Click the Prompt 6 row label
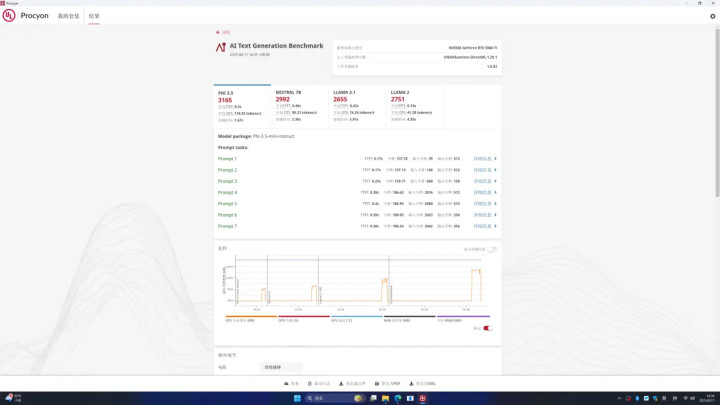 click(227, 215)
